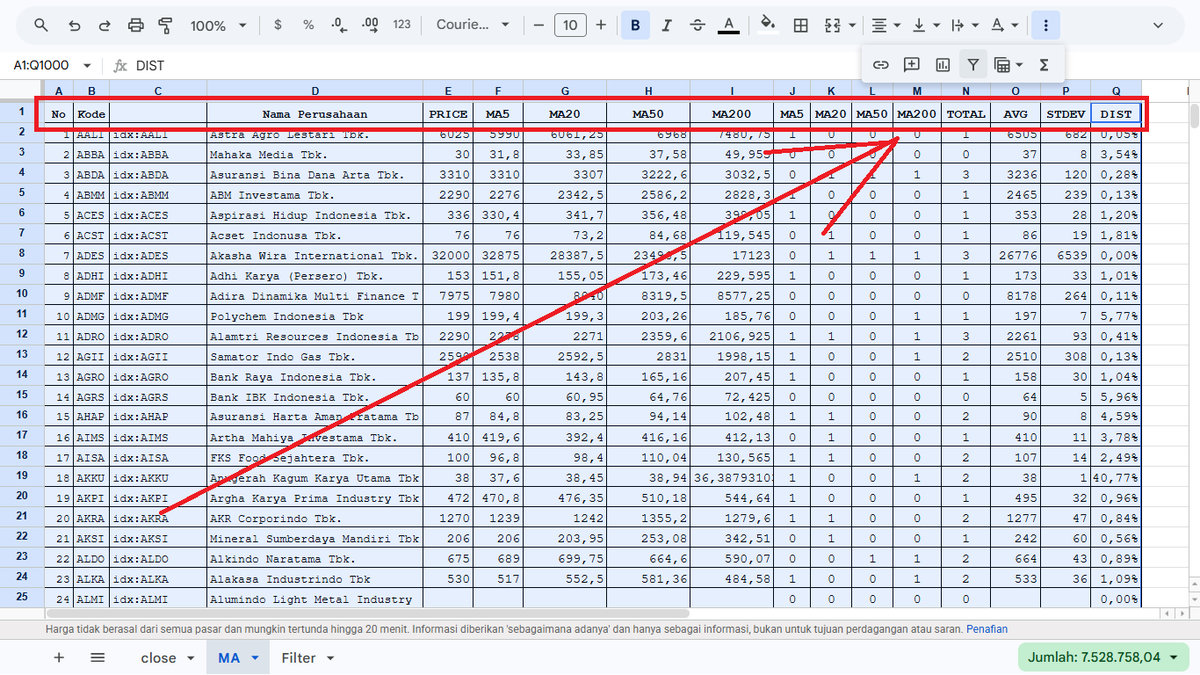Toggle the Create a filter funnel
This screenshot has width=1200, height=675.
pyautogui.click(x=973, y=65)
